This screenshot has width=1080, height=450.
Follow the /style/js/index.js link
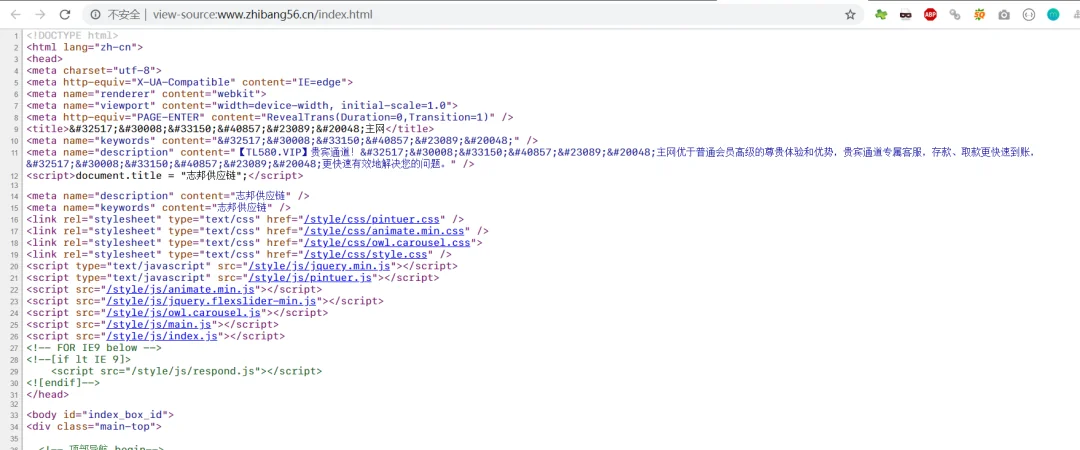pos(162,336)
